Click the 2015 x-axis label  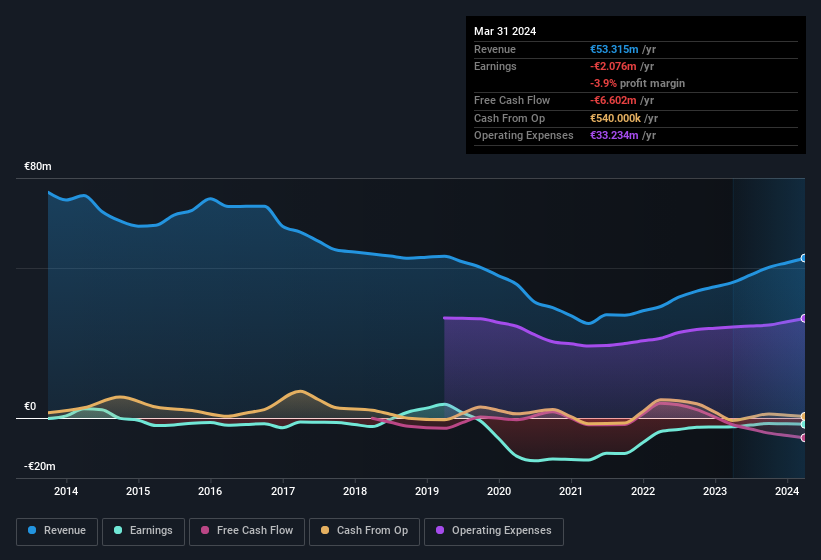(138, 491)
